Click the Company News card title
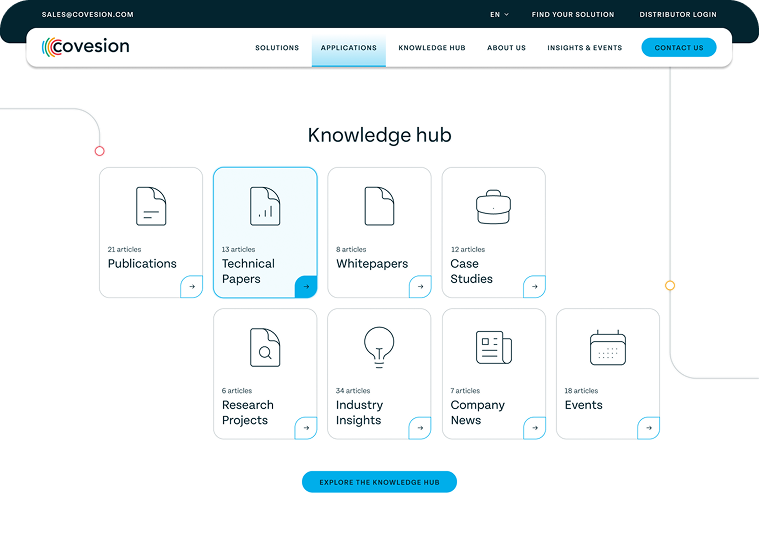Image resolution: width=759 pixels, height=540 pixels. [x=477, y=412]
